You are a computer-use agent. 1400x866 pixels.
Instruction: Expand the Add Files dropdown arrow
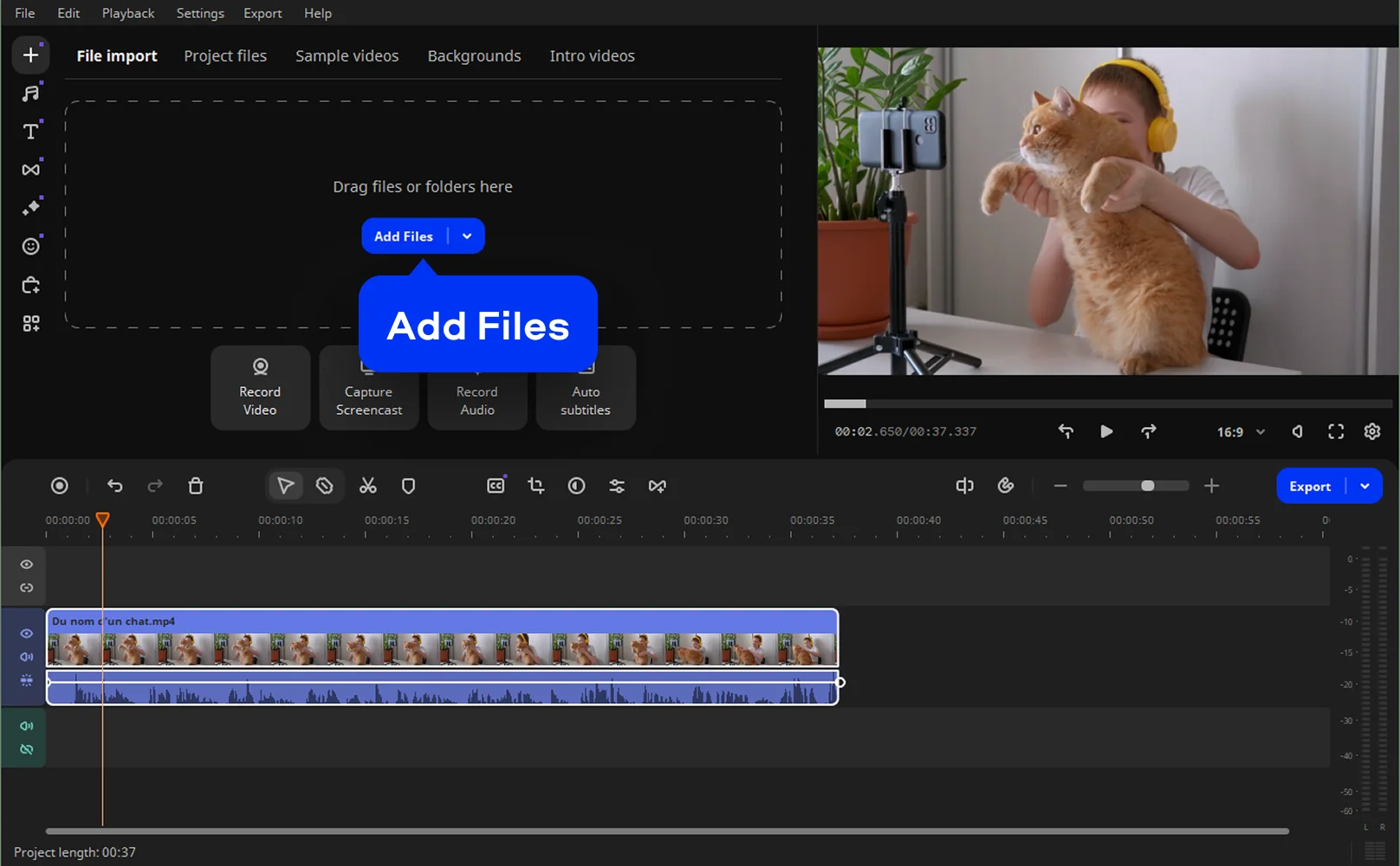(x=467, y=236)
